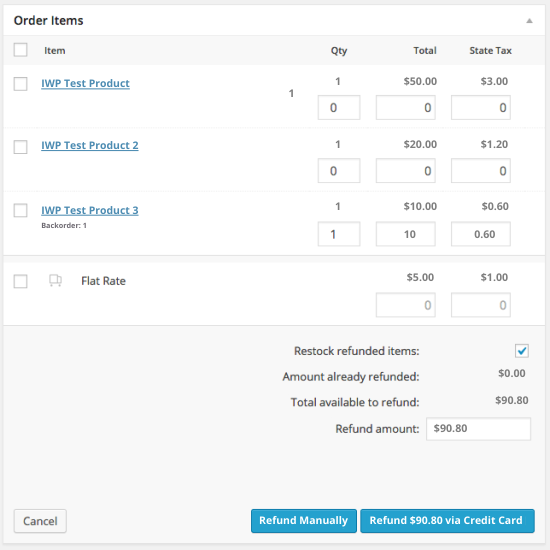Select the IWP Test Product 2 checkbox

20,147
